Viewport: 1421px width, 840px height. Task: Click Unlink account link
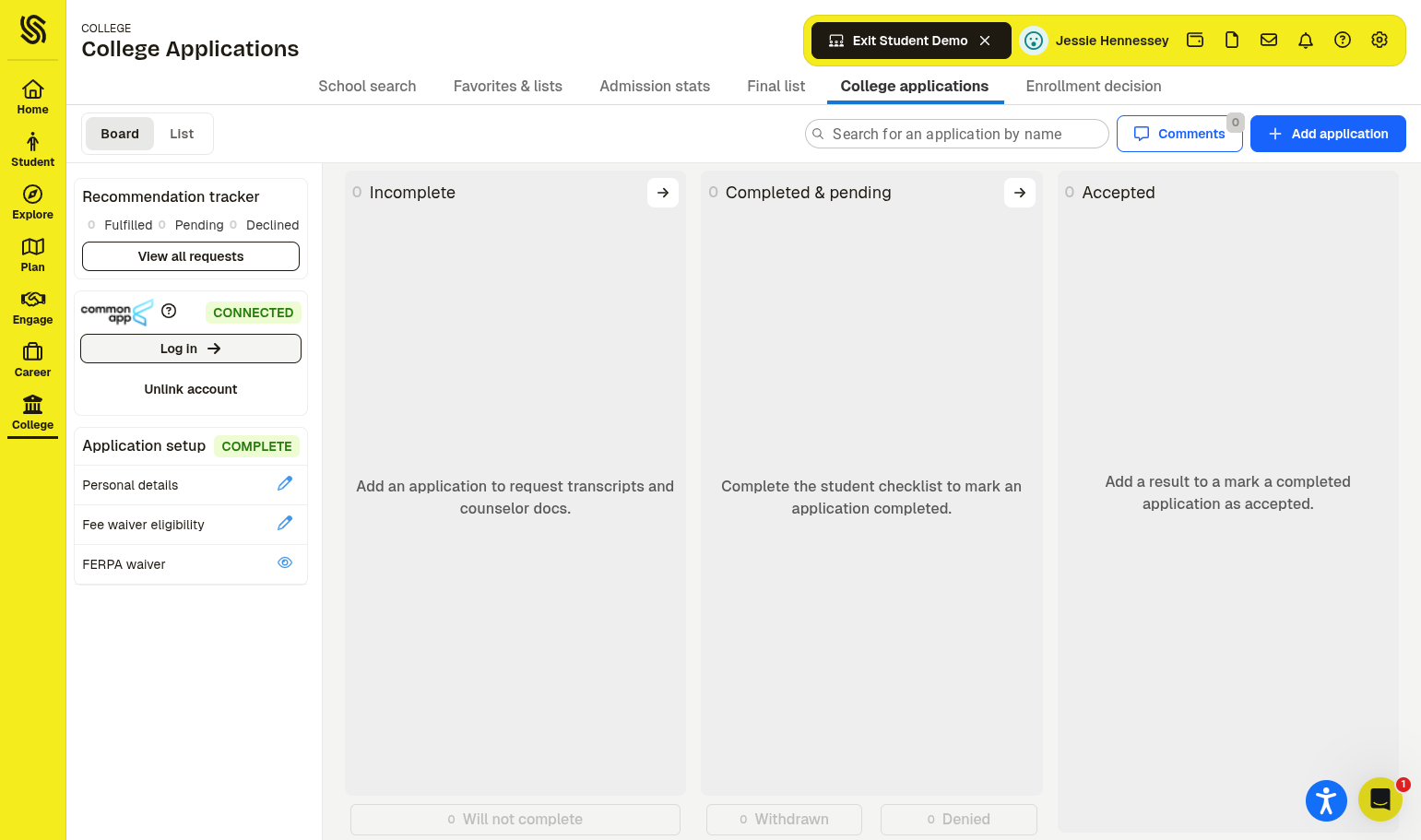coord(191,389)
